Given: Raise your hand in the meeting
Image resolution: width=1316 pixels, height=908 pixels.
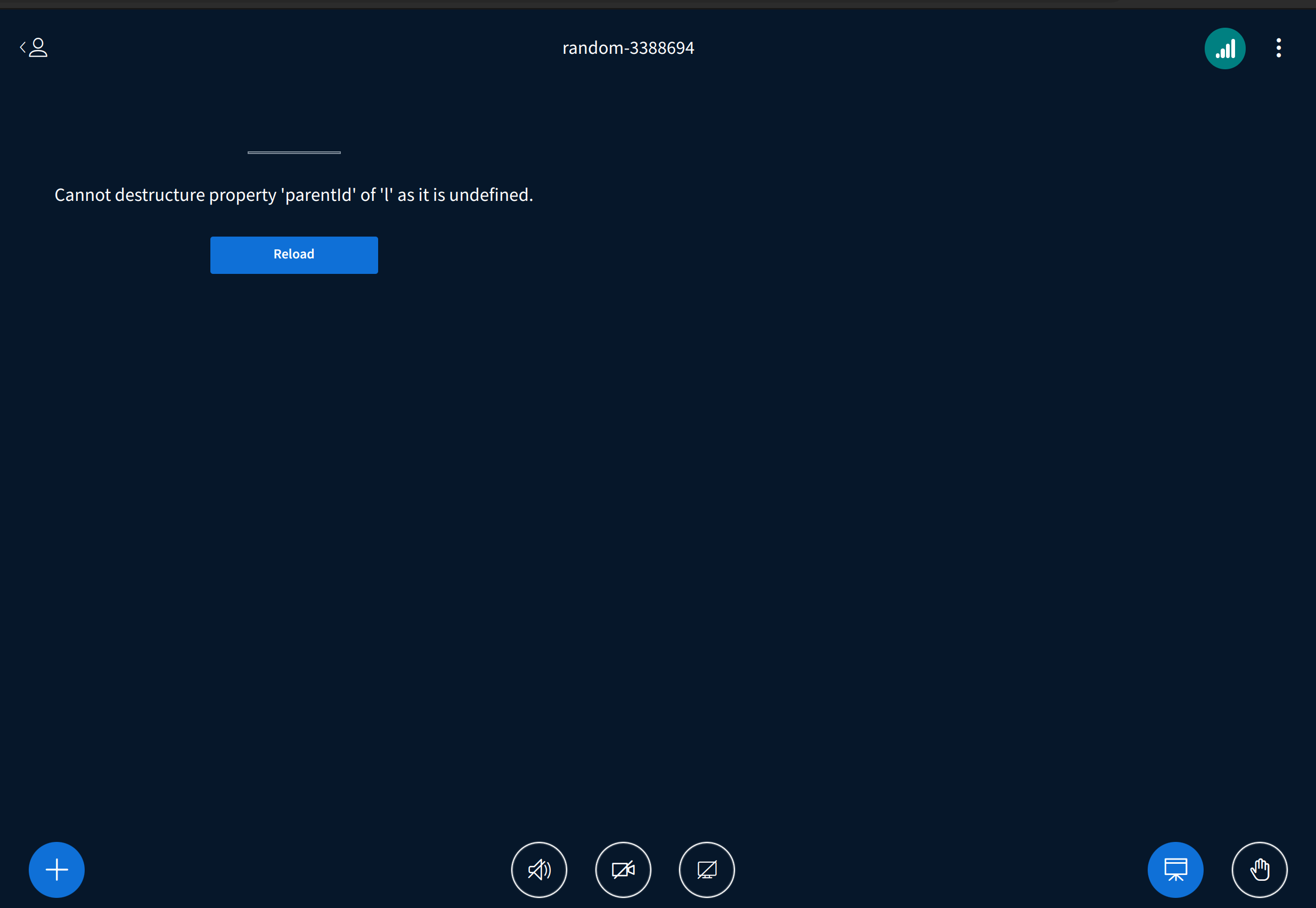Looking at the screenshot, I should point(1260,869).
